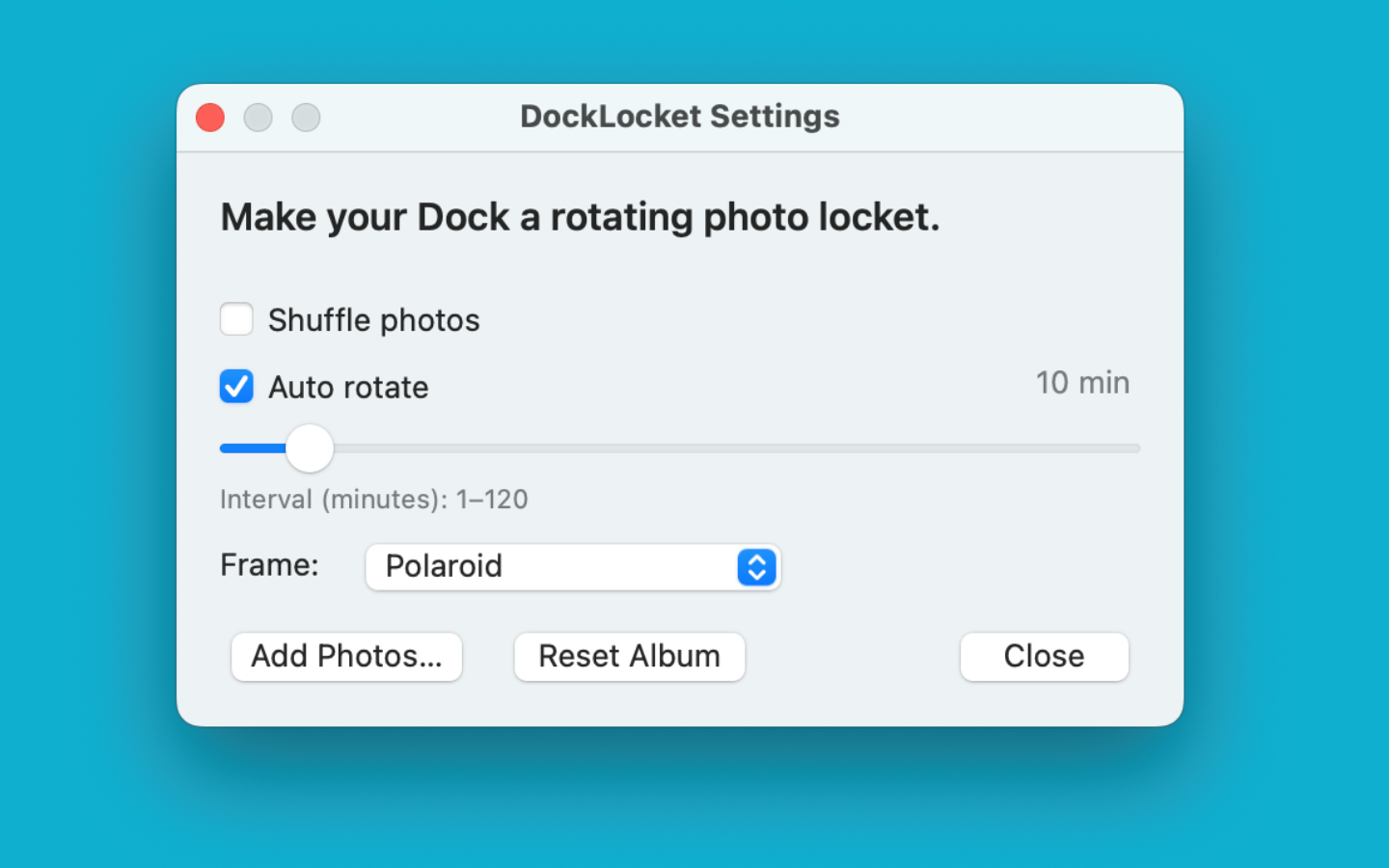Uncheck Auto rotate to stop rotation
Viewport: 1389px width, 868px height.
(236, 387)
